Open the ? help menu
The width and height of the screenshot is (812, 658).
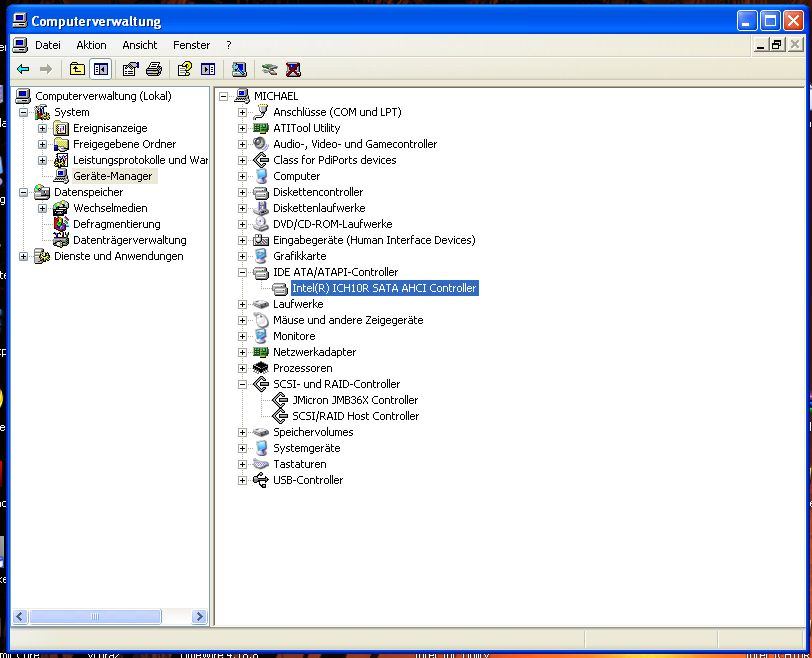[x=229, y=45]
